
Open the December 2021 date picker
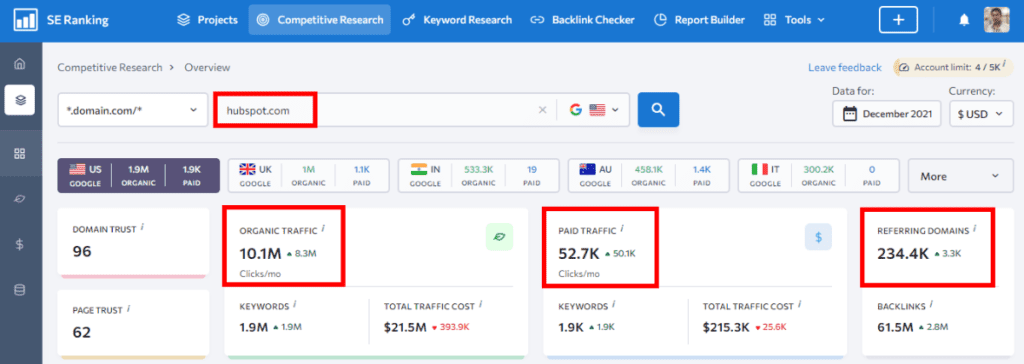click(x=886, y=114)
